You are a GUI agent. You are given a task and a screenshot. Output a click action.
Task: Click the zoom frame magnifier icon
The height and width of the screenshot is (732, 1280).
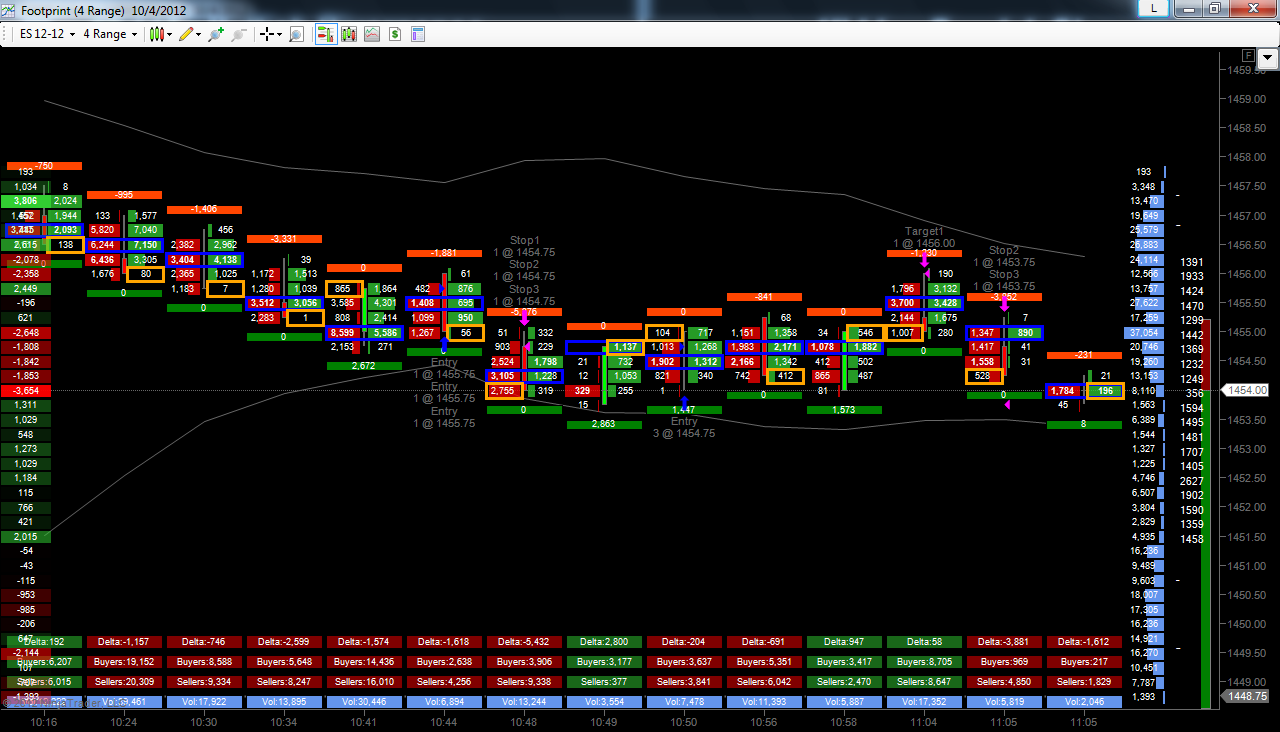click(x=296, y=34)
